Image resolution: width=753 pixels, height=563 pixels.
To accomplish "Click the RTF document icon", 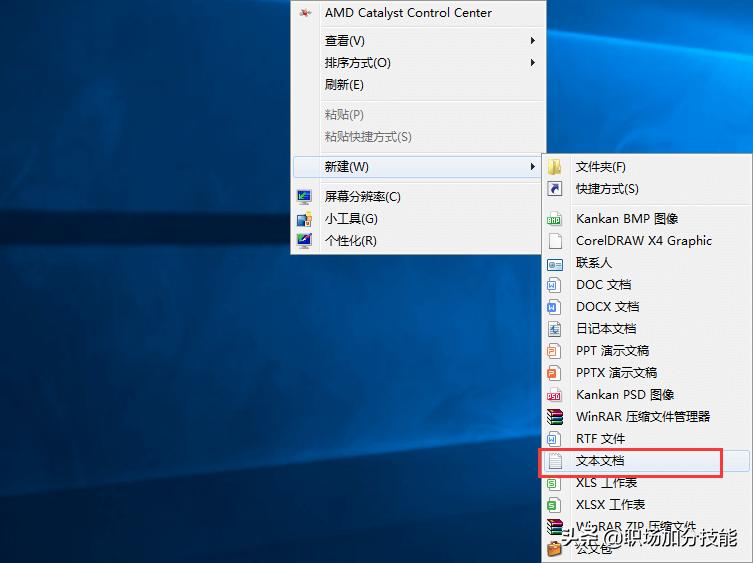I will (x=554, y=439).
